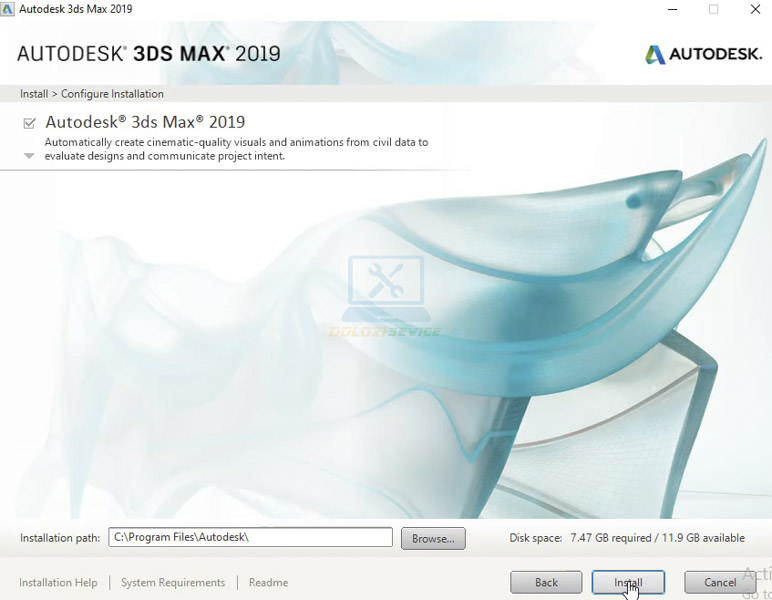Image resolution: width=772 pixels, height=600 pixels.
Task: Cancel the installer setup
Action: (720, 582)
